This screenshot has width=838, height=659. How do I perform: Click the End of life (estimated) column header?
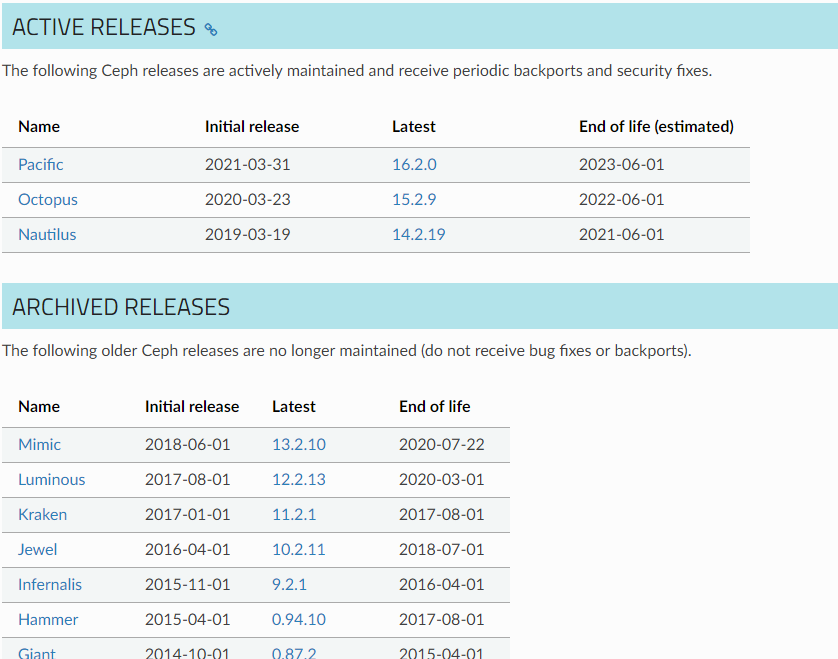coord(656,127)
